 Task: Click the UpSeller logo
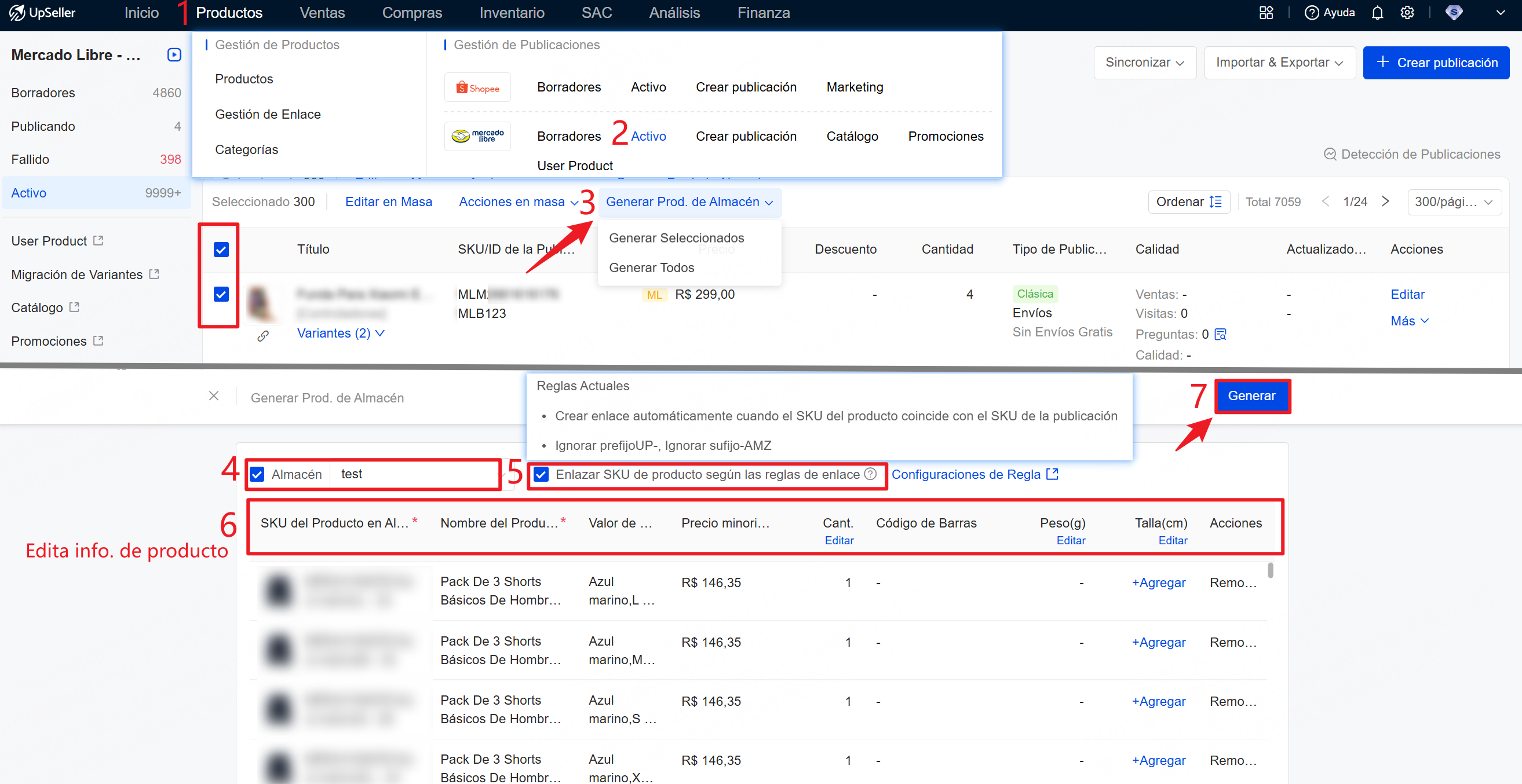[42, 12]
